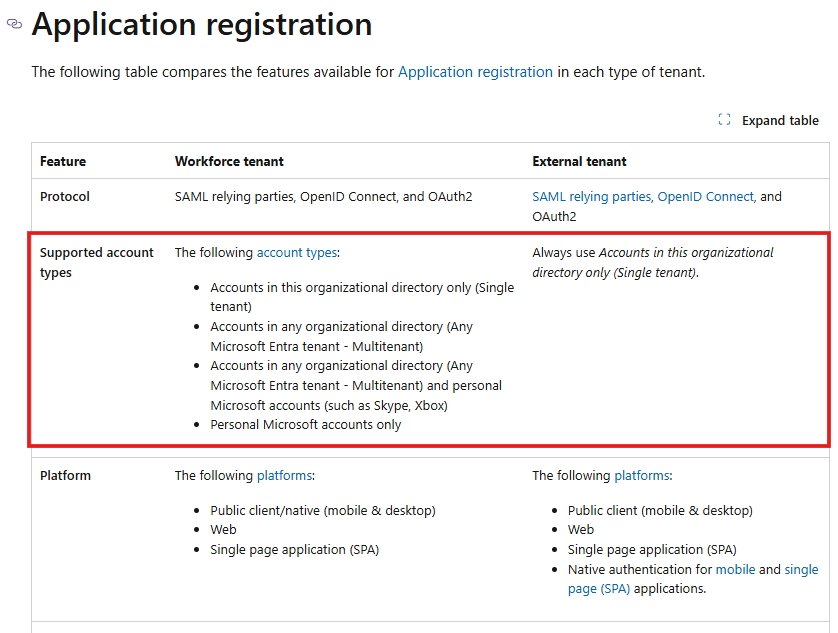The height and width of the screenshot is (633, 838).
Task: Open the mobile link under Native authentication
Action: pos(735,569)
